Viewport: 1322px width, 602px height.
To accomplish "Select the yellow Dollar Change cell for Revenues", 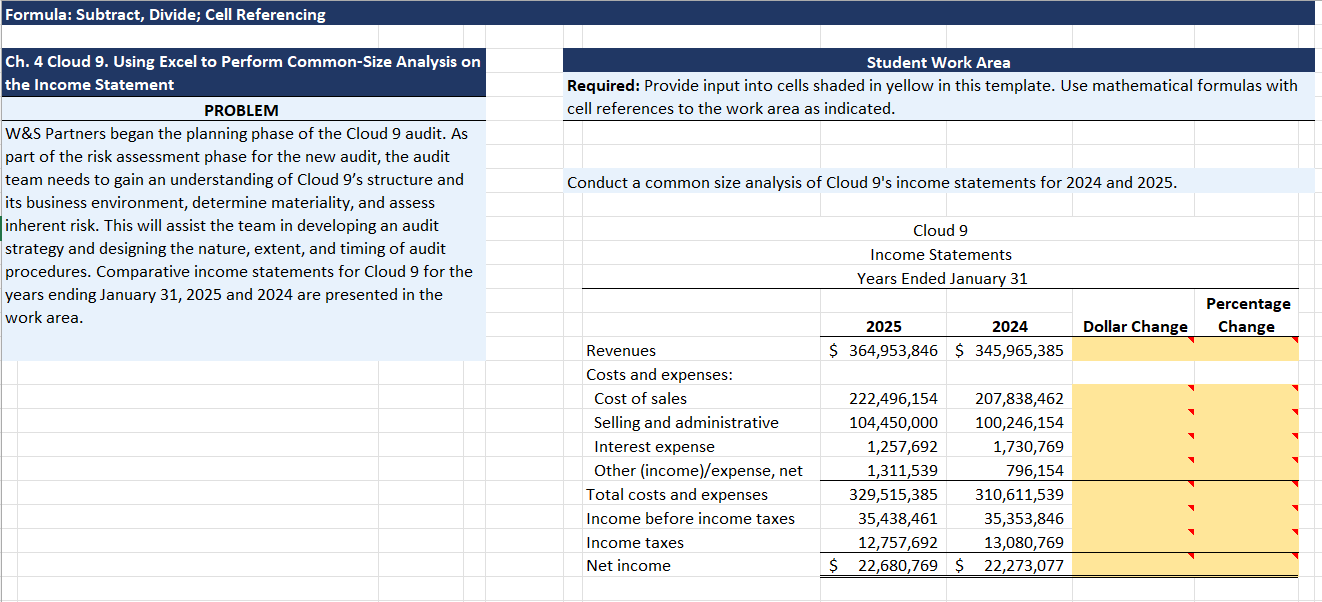I will click(1135, 350).
